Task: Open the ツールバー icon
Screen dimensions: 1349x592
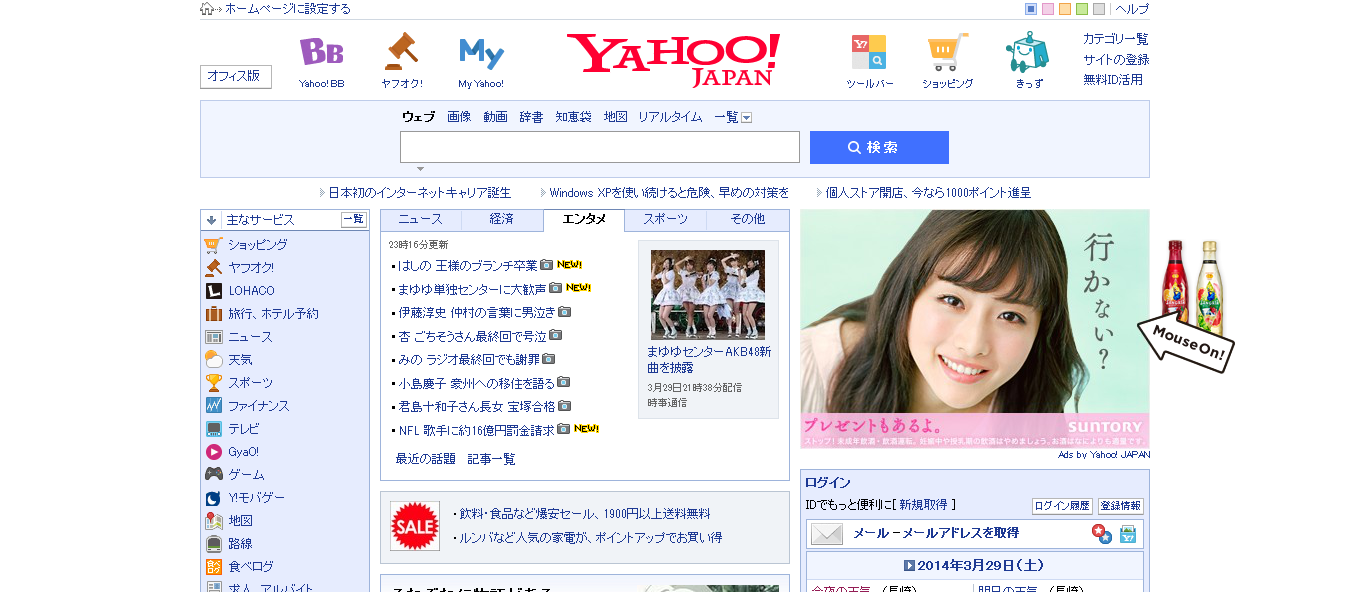Action: point(869,52)
